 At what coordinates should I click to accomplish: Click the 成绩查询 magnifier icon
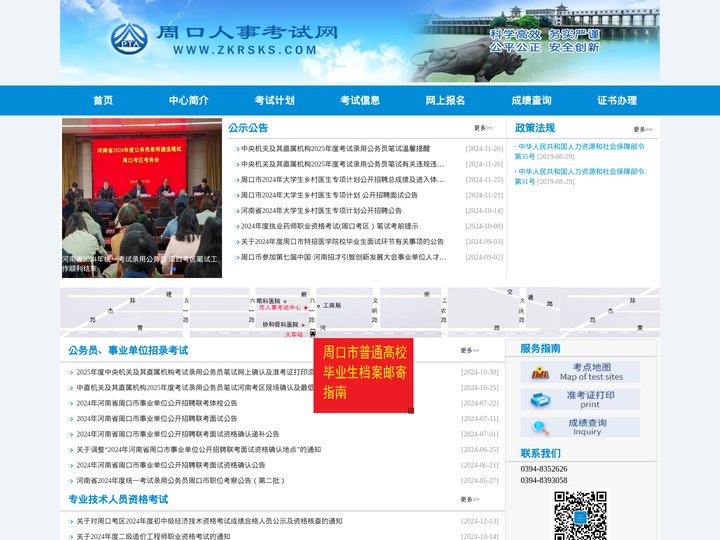tap(540, 428)
